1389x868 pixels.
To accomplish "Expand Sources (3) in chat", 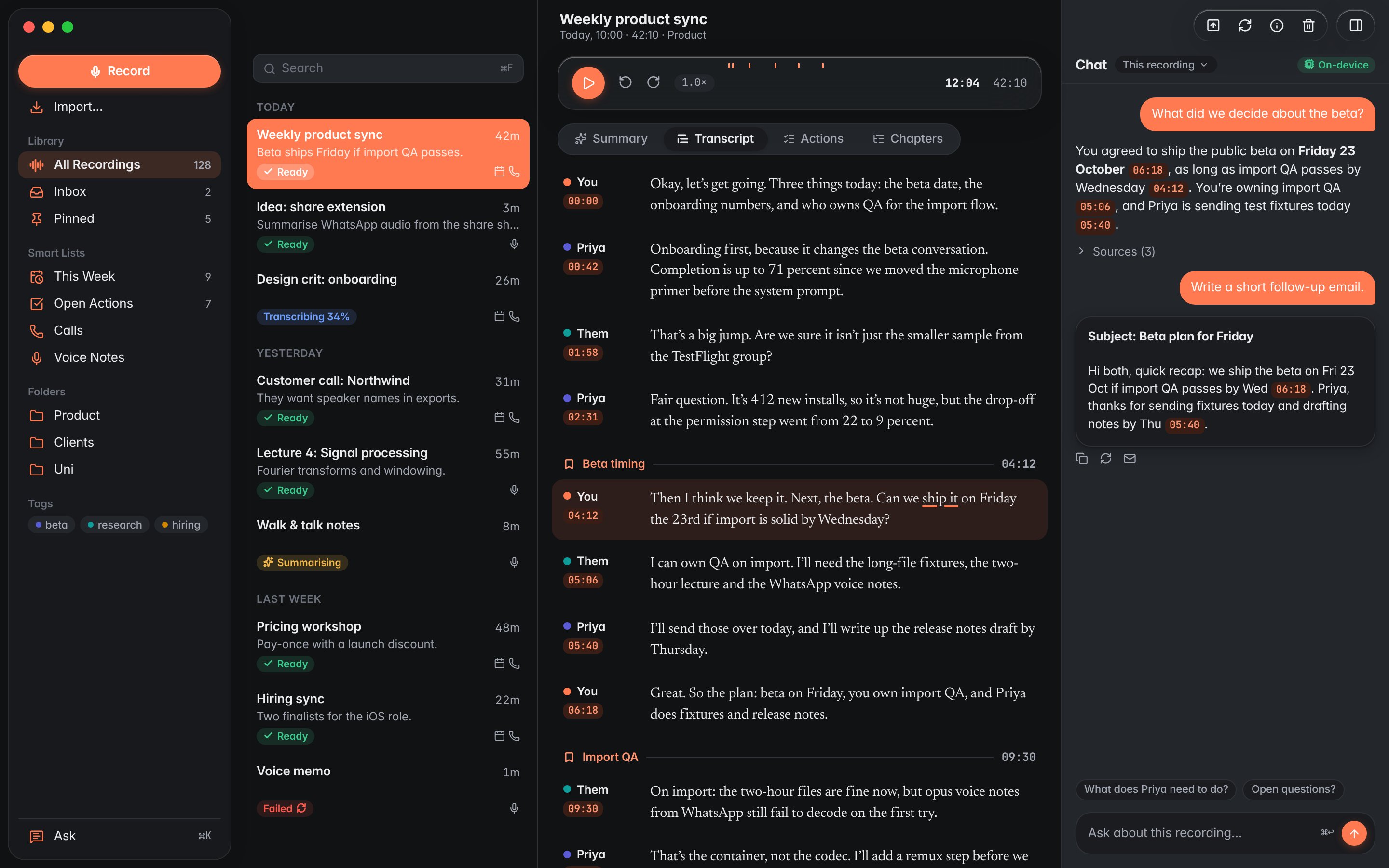I will click(1117, 251).
